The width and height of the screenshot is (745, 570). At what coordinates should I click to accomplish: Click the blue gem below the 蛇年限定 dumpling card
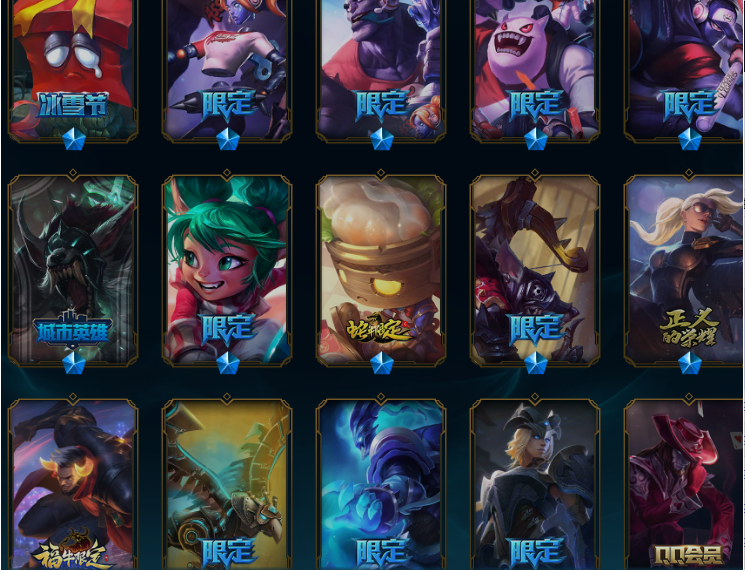382,363
